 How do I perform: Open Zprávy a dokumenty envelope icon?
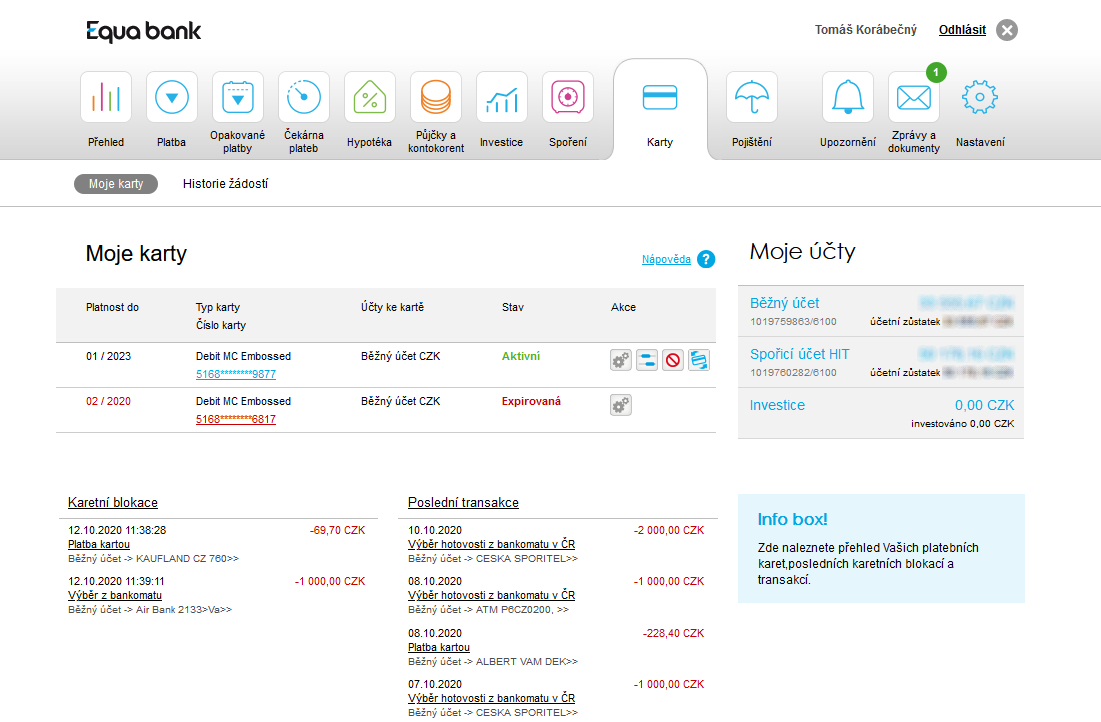point(913,98)
